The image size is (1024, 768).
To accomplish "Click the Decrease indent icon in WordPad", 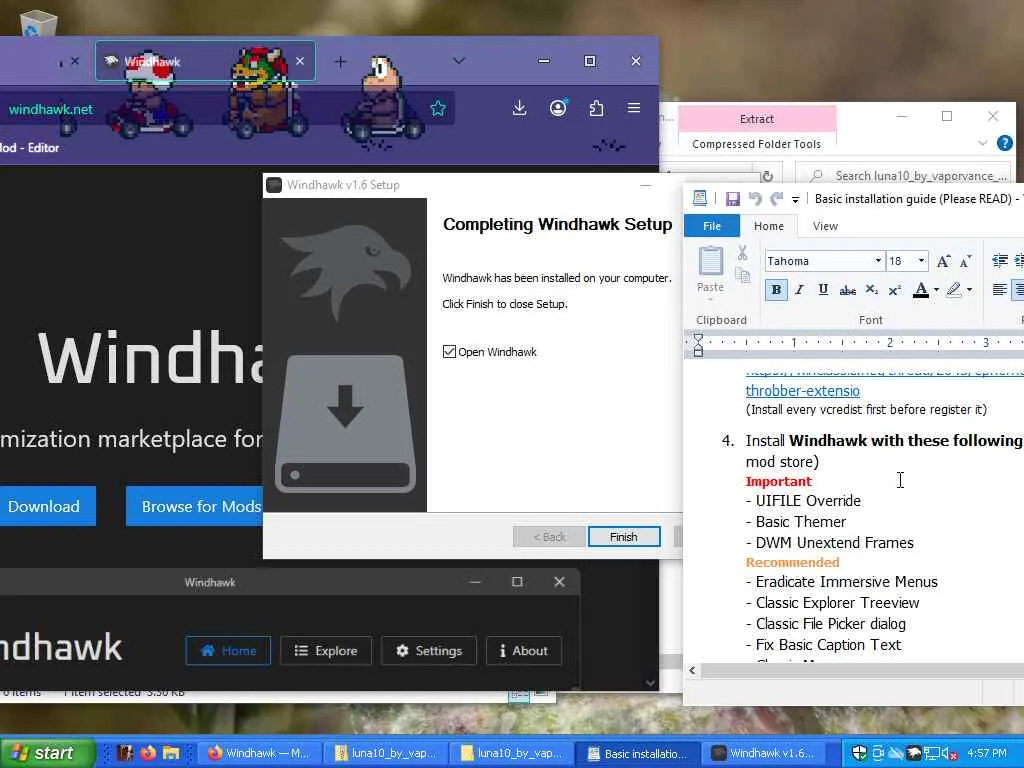I will pyautogui.click(x=999, y=261).
